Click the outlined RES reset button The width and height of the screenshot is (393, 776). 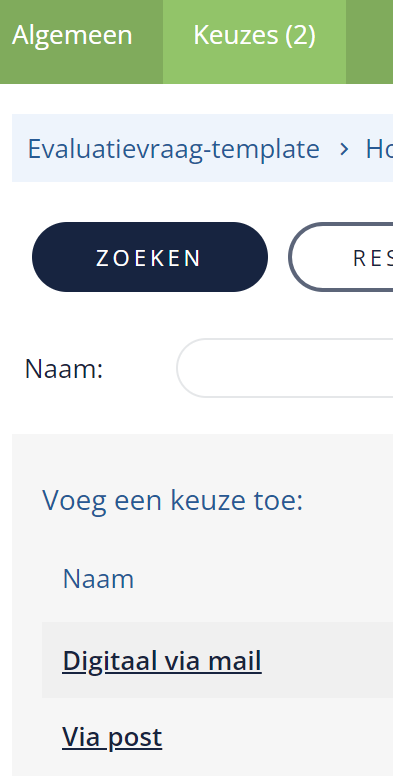[341, 257]
